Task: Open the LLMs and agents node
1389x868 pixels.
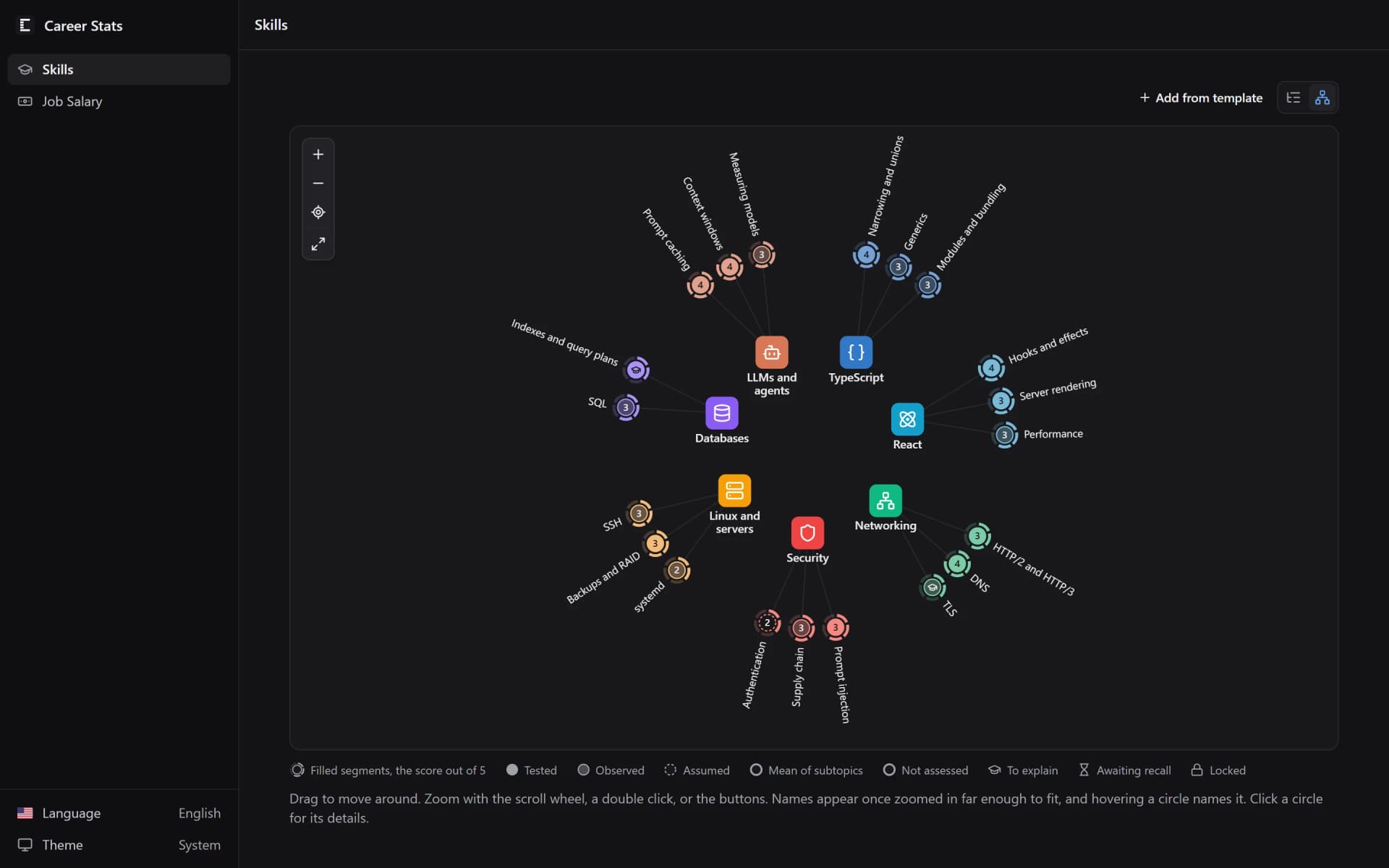Action: (771, 352)
